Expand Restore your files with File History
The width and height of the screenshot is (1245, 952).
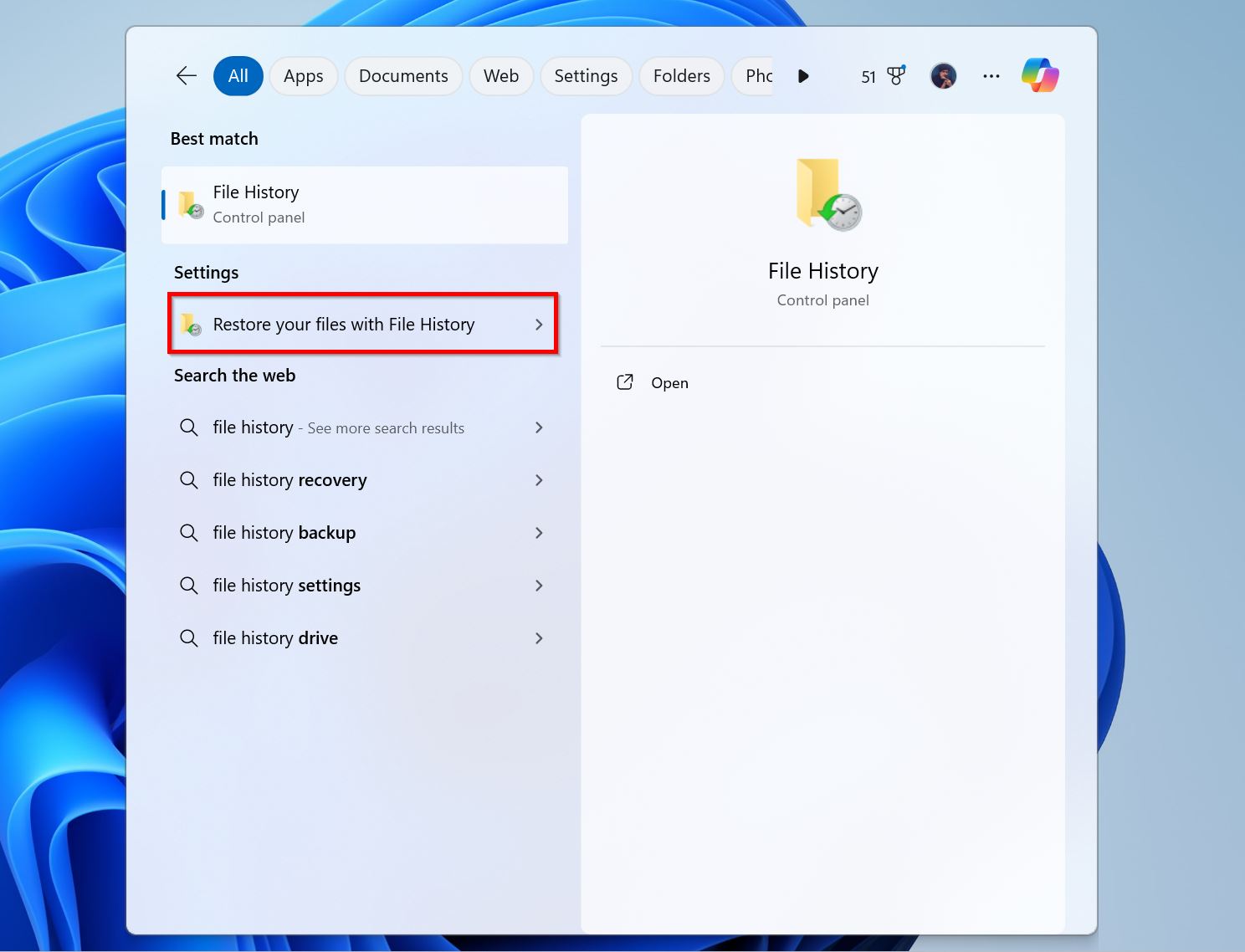539,325
